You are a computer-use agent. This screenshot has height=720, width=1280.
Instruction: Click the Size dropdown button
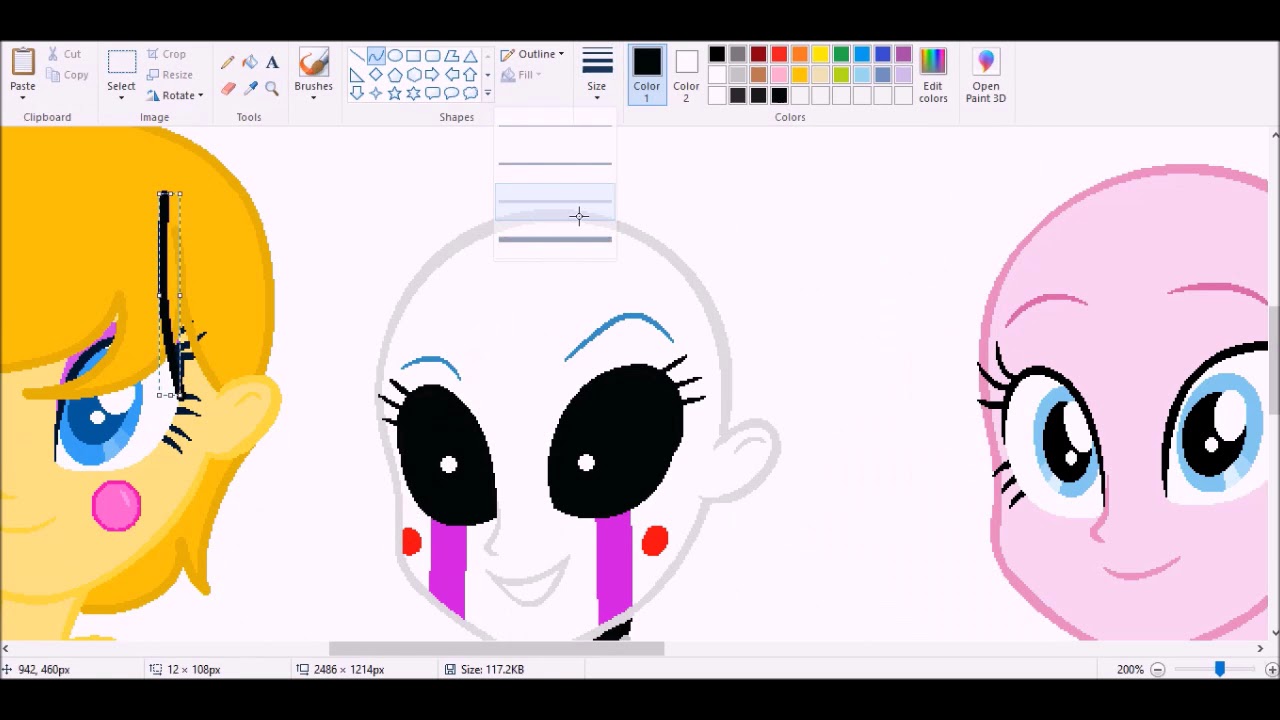click(597, 75)
